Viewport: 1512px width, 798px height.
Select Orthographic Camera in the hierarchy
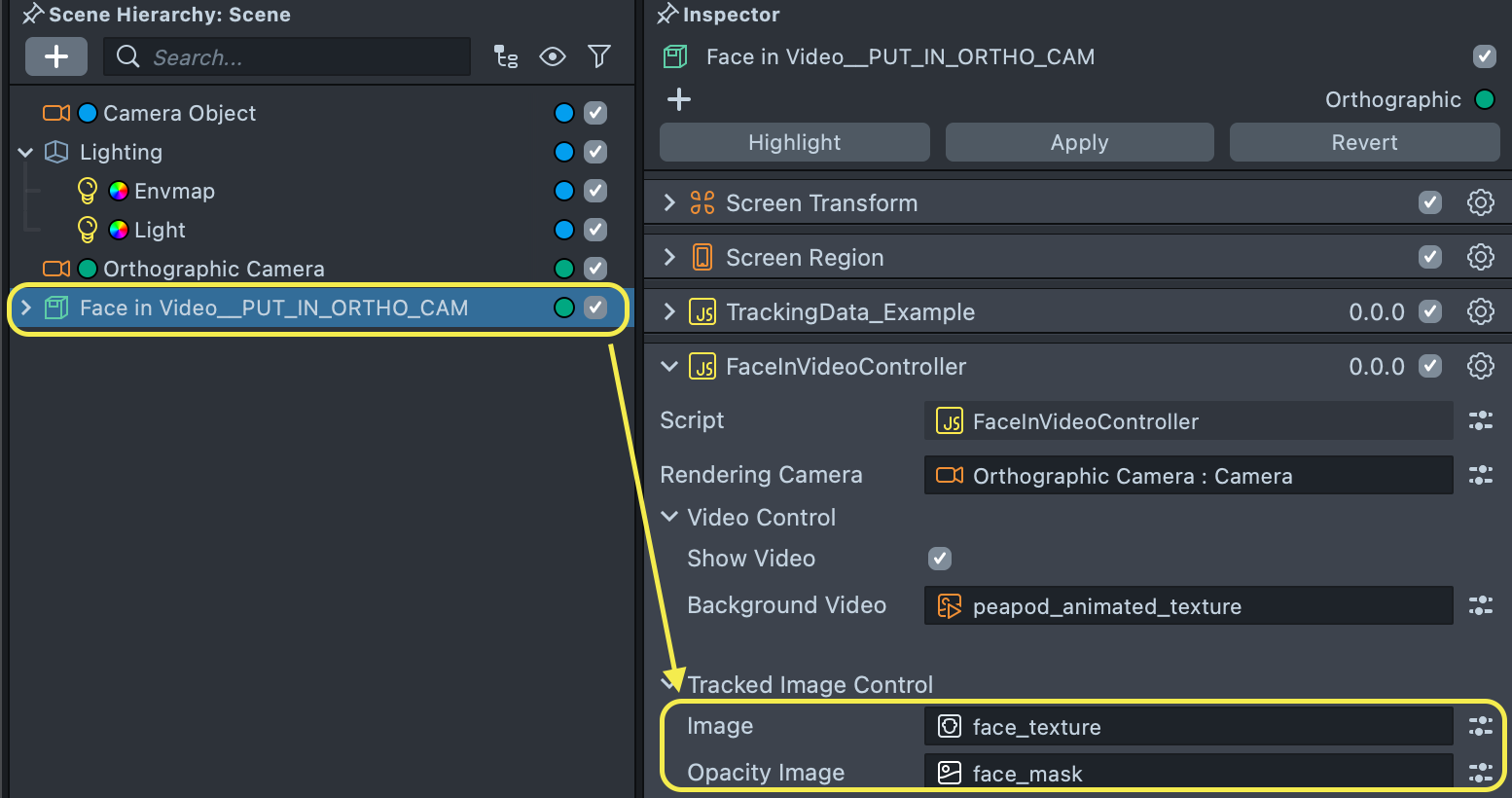[x=213, y=269]
